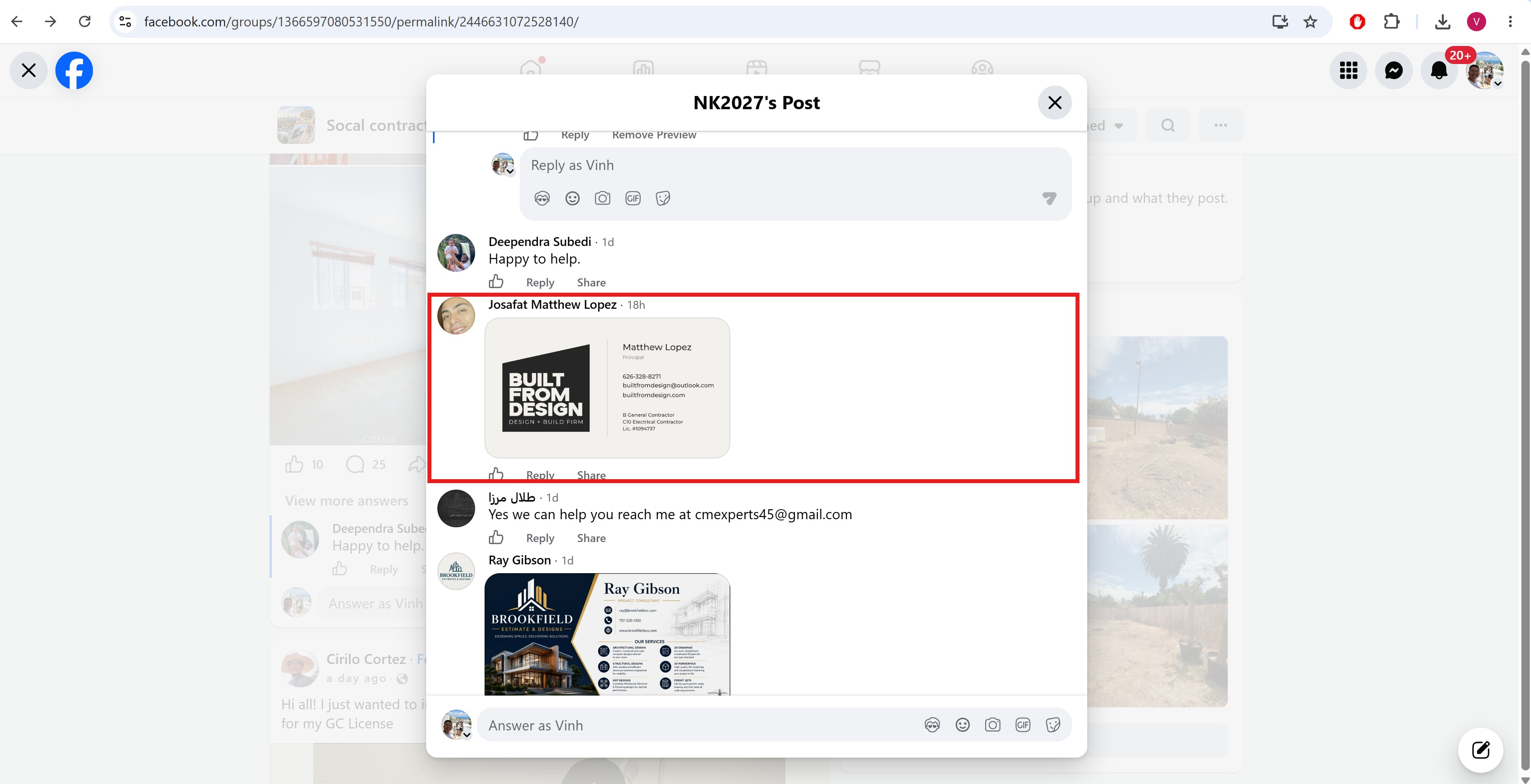Open the dirt lot photo in the sidebar
Image resolution: width=1531 pixels, height=784 pixels.
(1158, 428)
